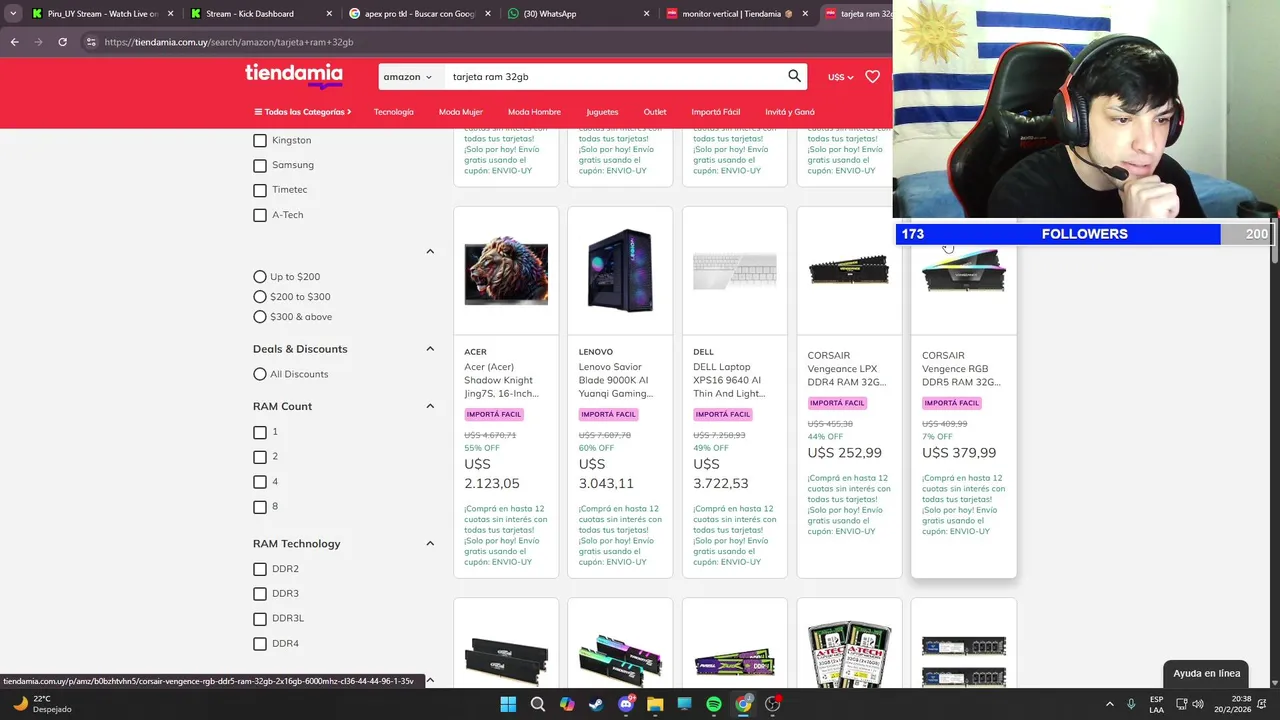Click the browser forward arrow
This screenshot has width=1280, height=720.
[38, 42]
